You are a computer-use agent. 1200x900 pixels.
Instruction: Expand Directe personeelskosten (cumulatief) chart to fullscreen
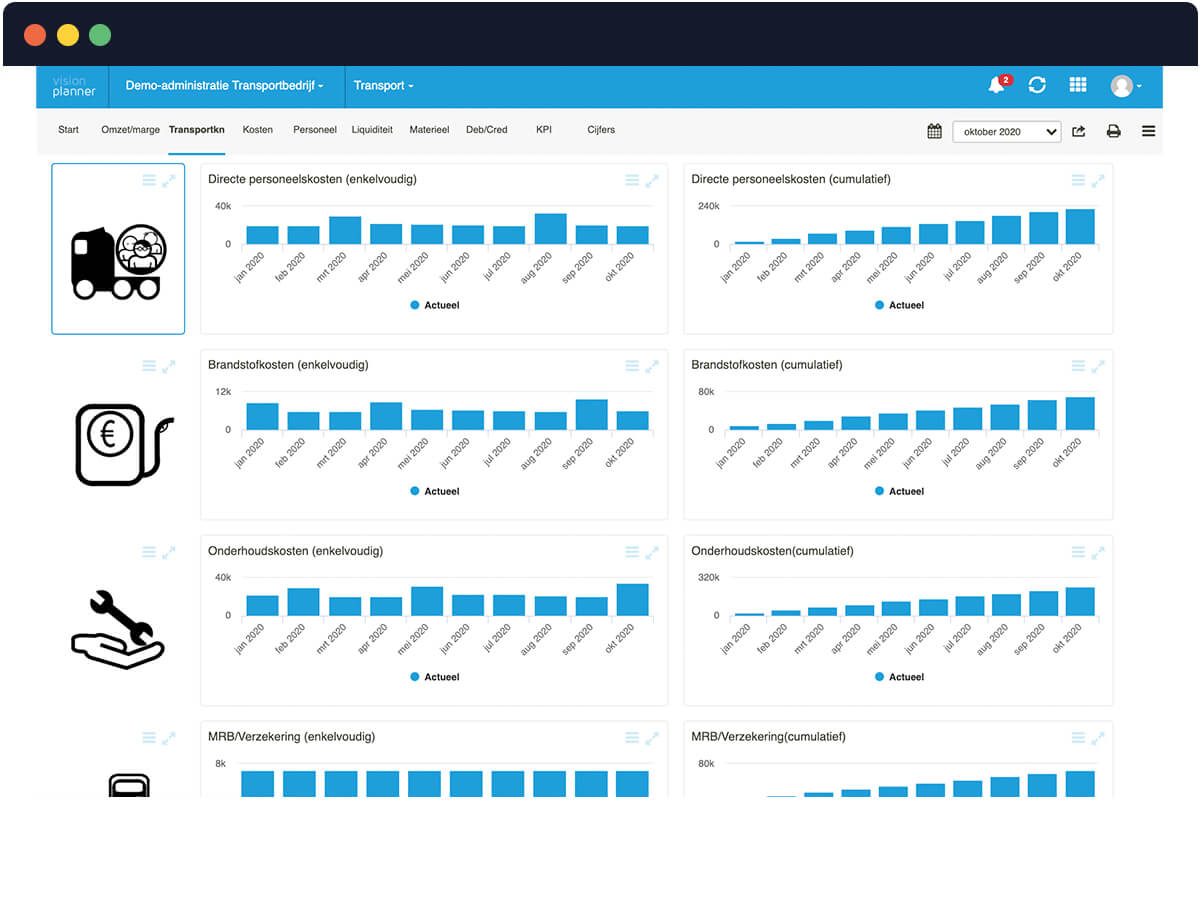[1098, 180]
